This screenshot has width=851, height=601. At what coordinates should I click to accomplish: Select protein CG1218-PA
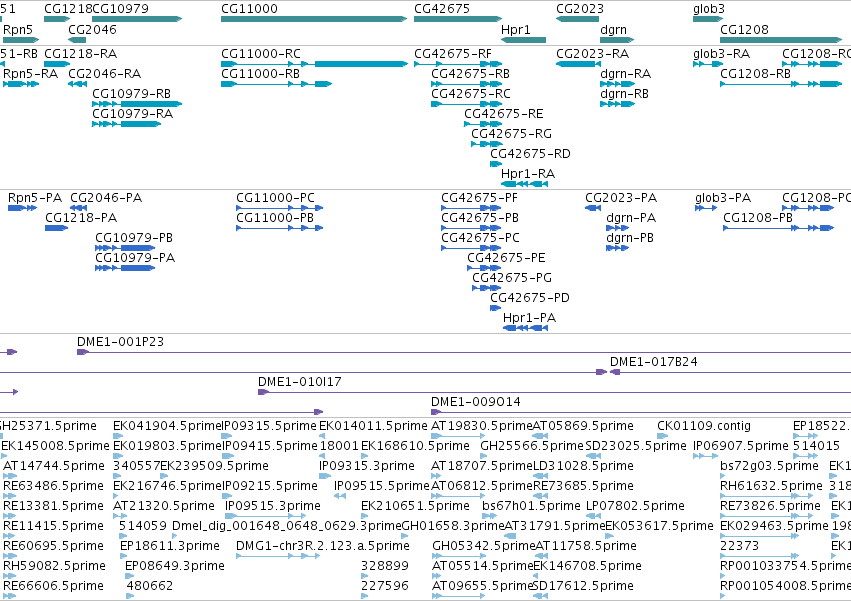pyautogui.click(x=81, y=218)
